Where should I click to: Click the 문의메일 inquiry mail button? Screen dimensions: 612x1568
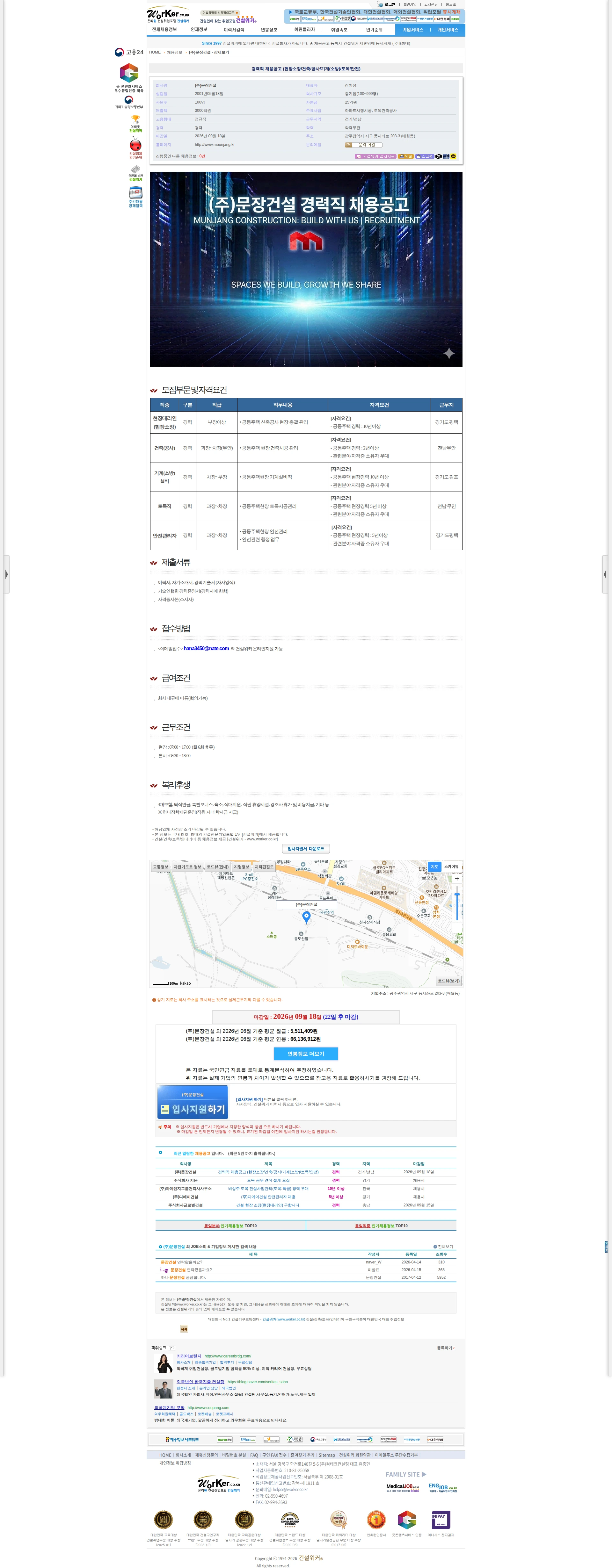(x=364, y=145)
